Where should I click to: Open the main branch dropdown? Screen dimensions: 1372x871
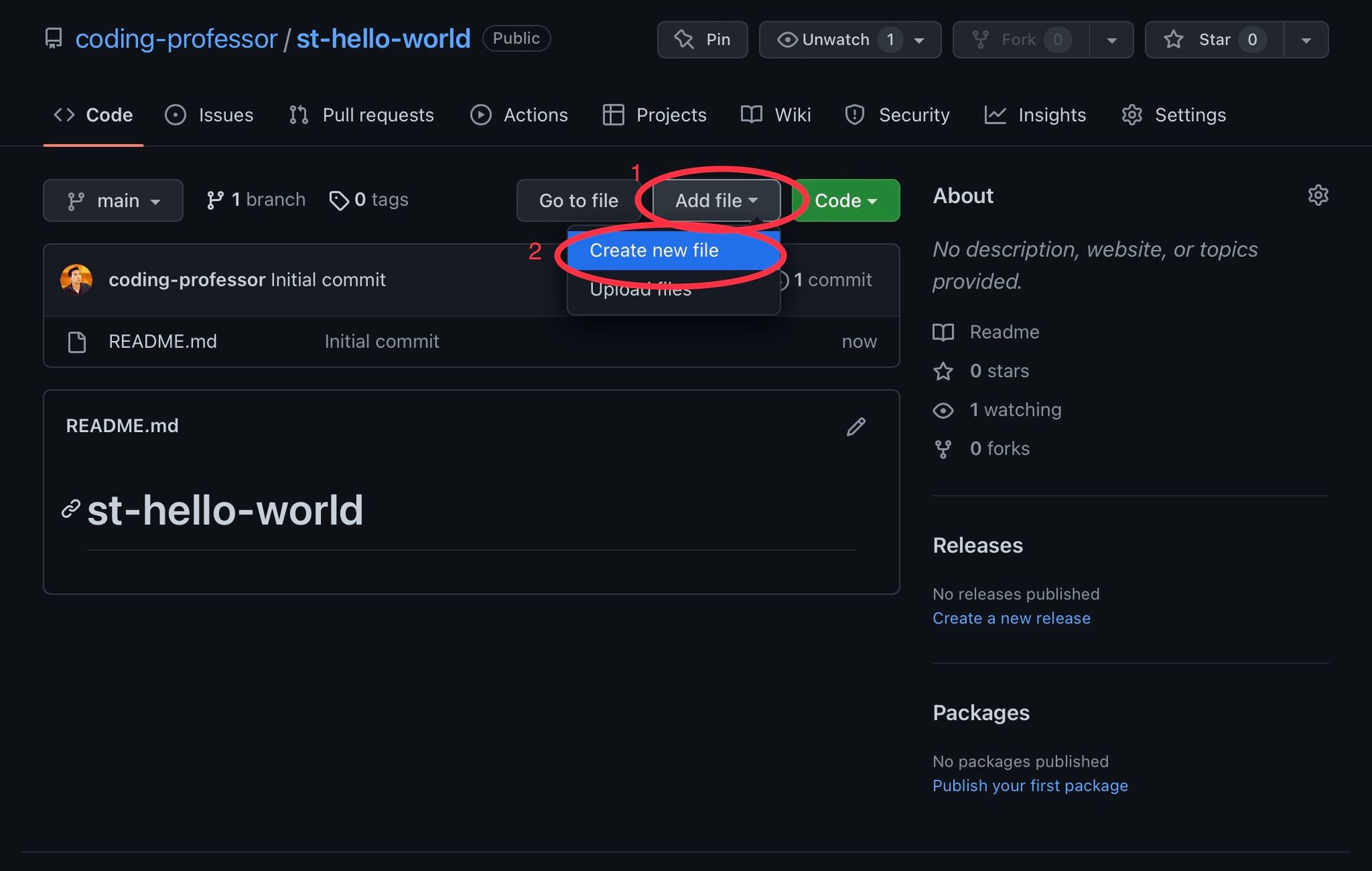pyautogui.click(x=113, y=200)
